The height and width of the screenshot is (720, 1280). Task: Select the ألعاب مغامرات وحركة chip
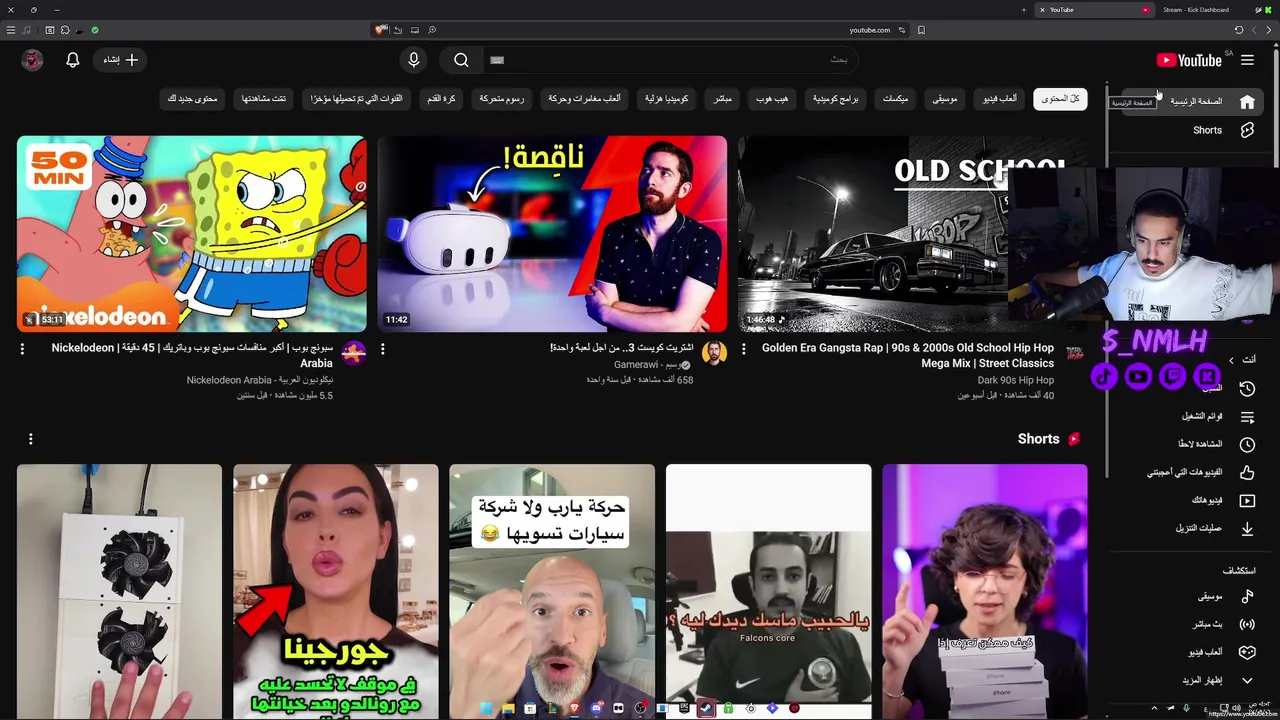click(584, 99)
